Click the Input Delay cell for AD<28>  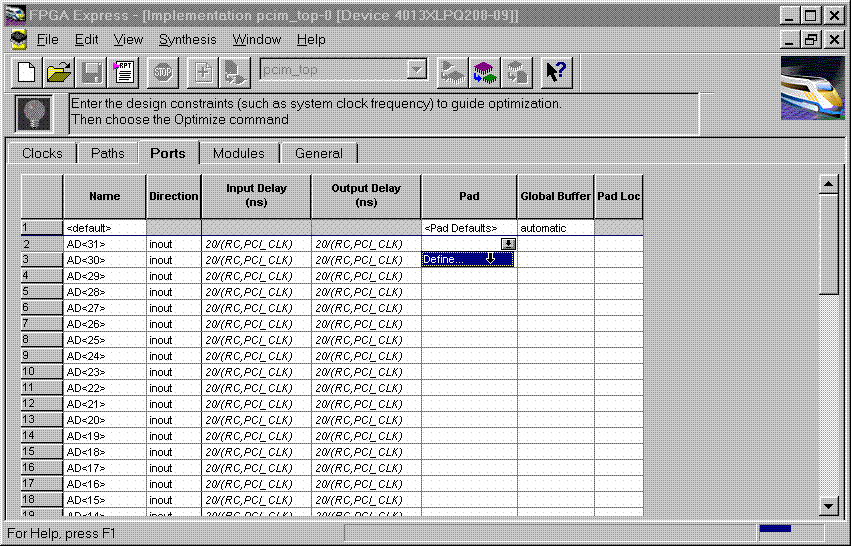click(x=256, y=292)
